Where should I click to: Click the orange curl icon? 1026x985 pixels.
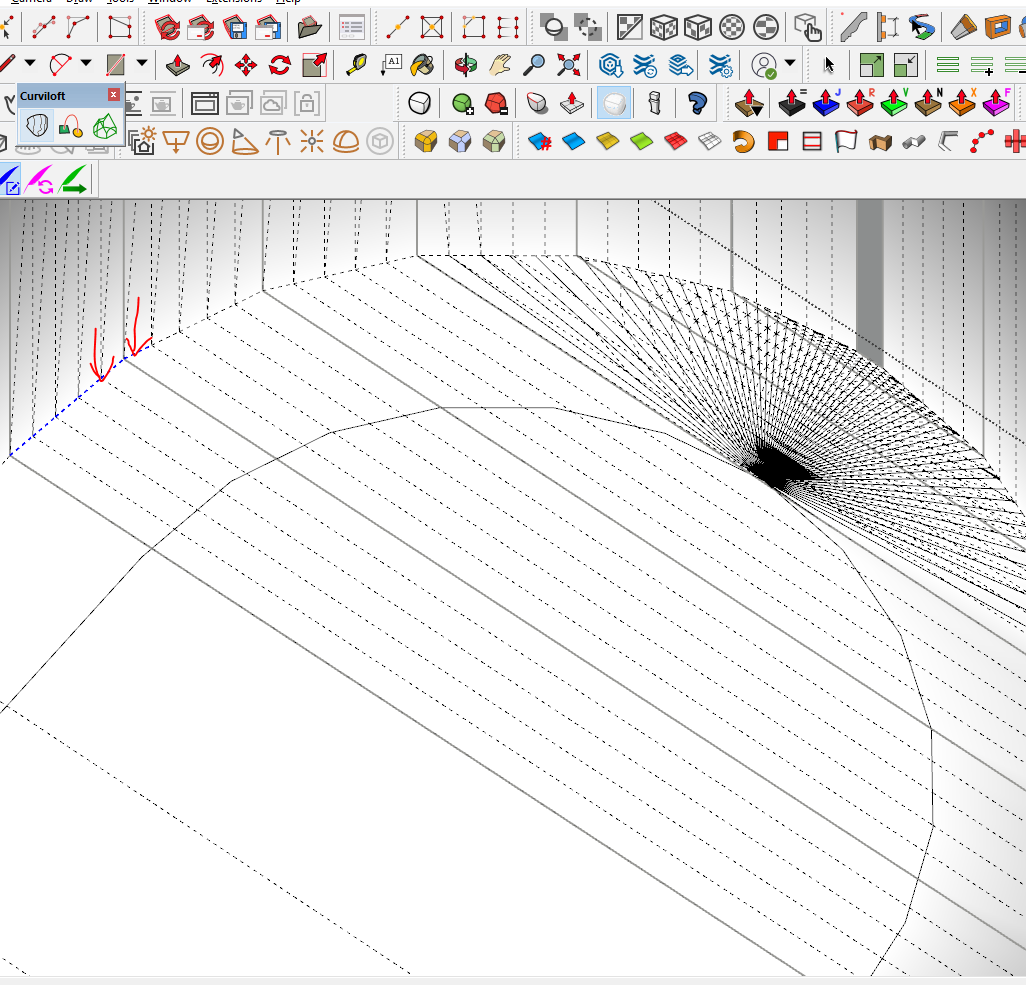743,141
